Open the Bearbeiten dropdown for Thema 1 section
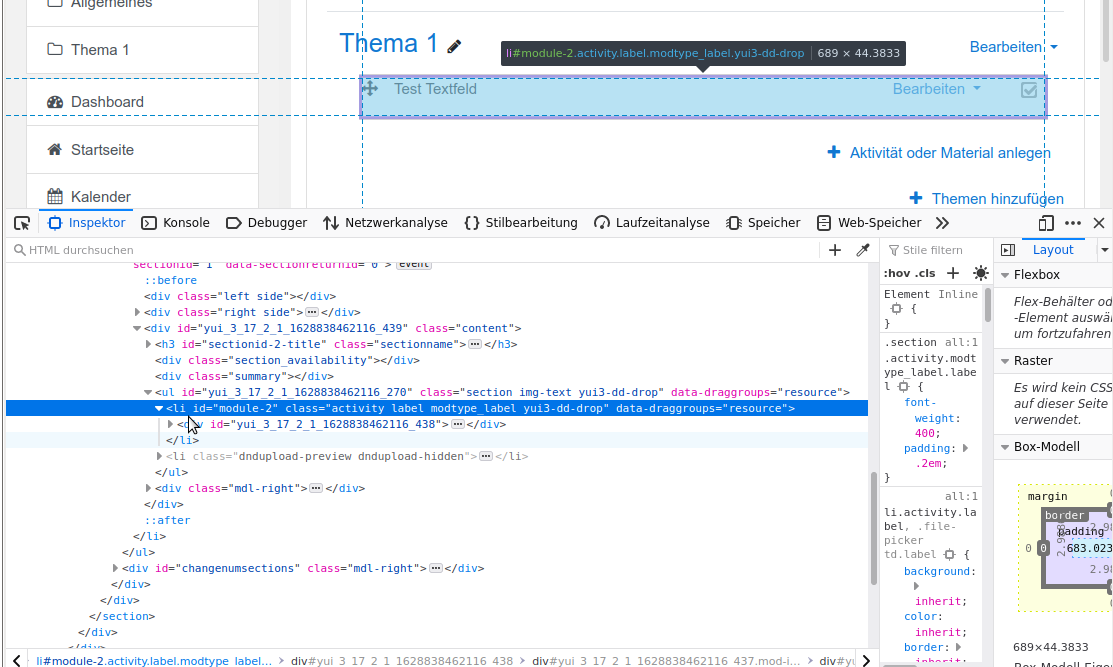1113x667 pixels. point(1013,47)
